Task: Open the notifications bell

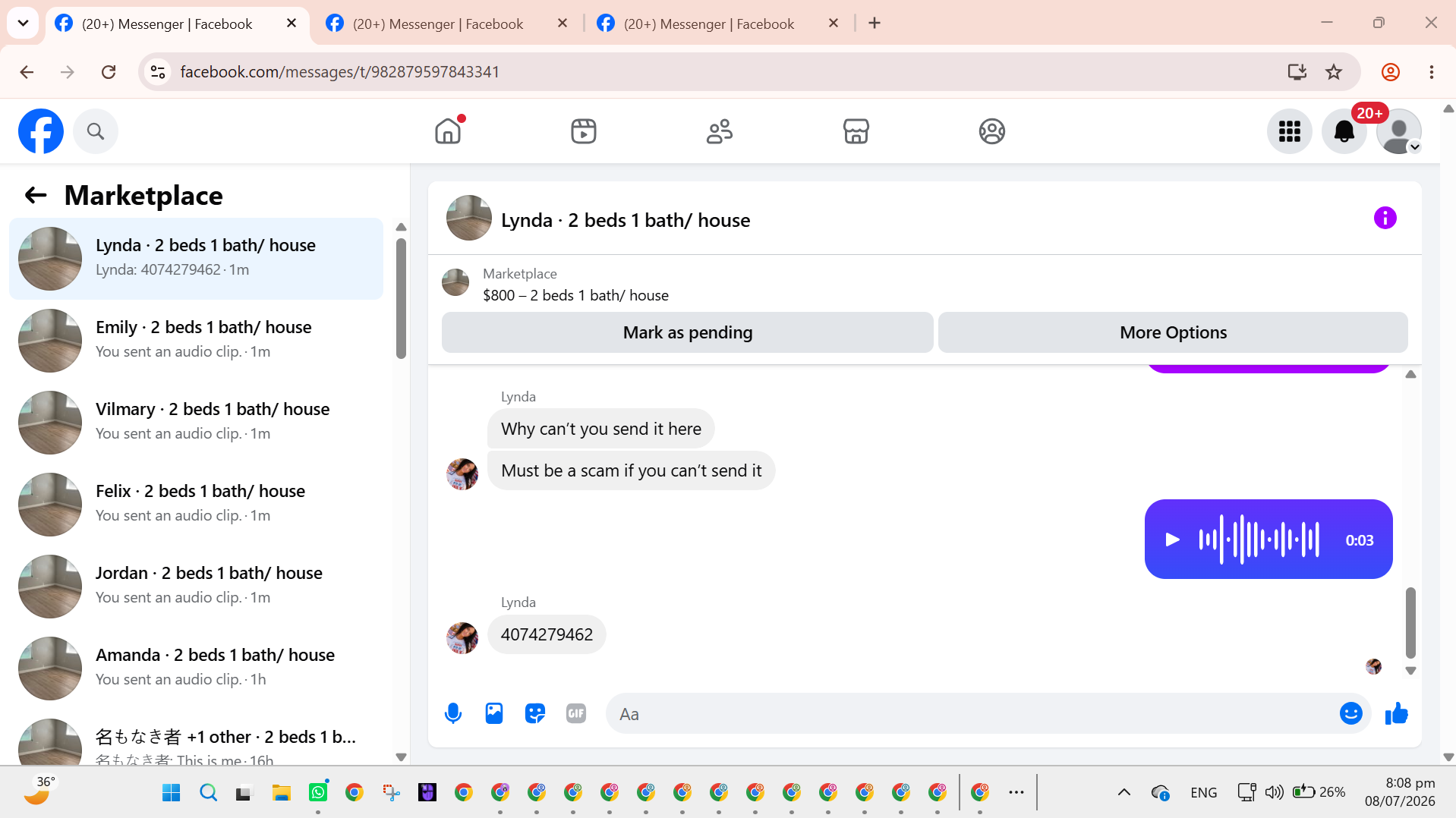Action: click(x=1344, y=131)
